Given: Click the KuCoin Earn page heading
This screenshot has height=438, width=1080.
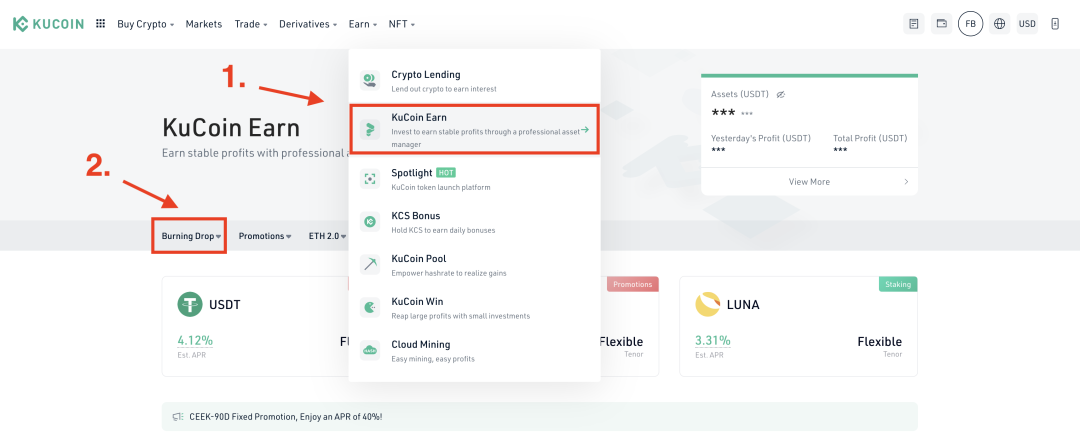Looking at the screenshot, I should coord(231,128).
